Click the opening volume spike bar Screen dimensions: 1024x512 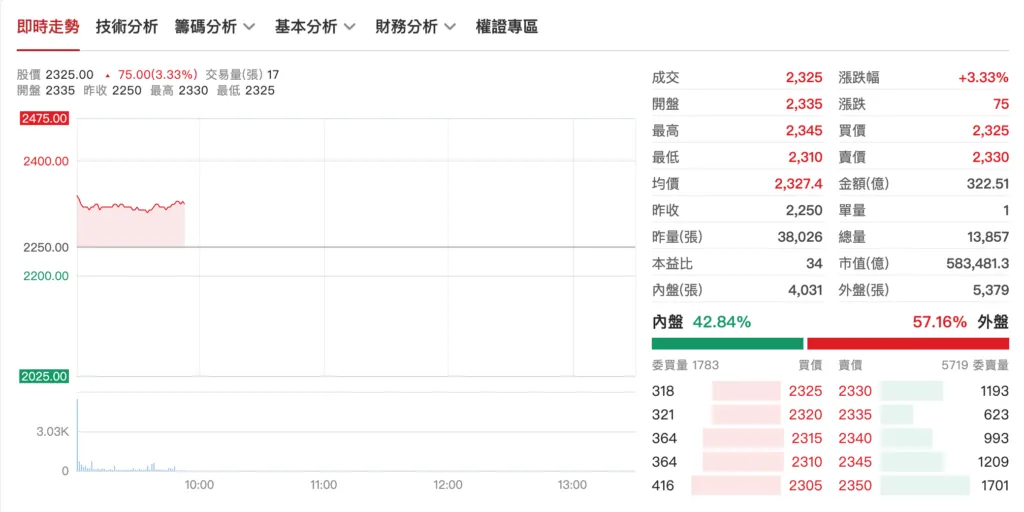click(78, 434)
